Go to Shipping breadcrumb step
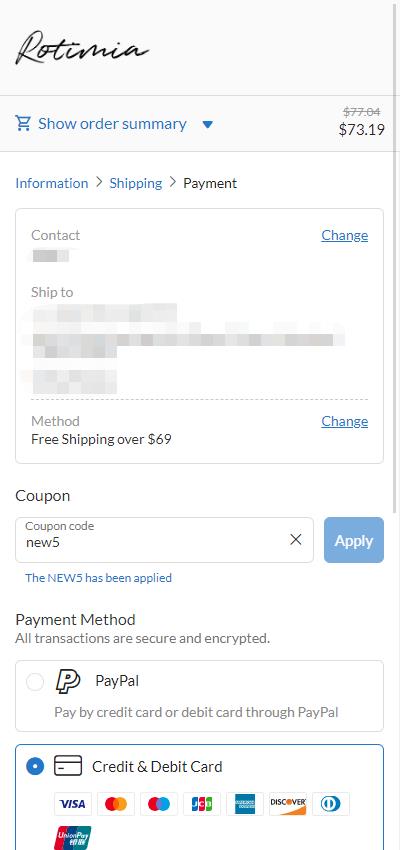The width and height of the screenshot is (400, 850). tap(136, 183)
